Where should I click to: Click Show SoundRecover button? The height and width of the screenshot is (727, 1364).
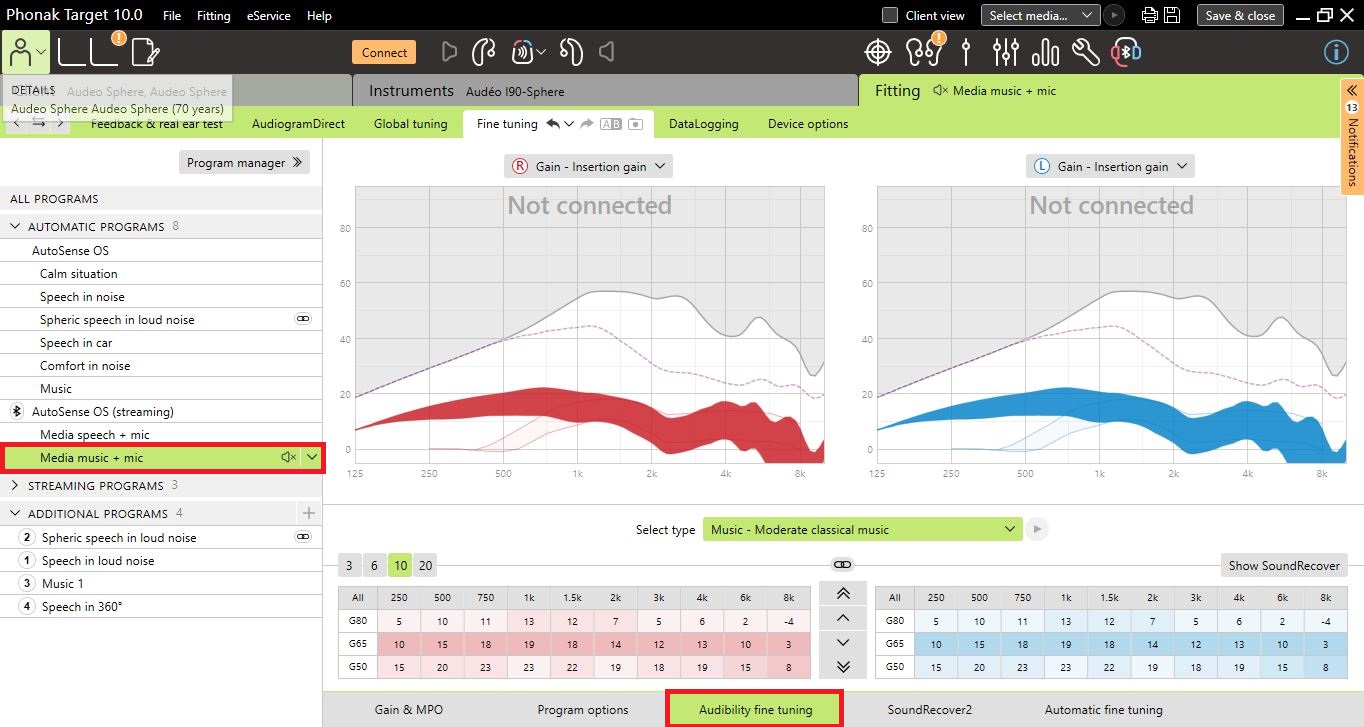[1284, 565]
